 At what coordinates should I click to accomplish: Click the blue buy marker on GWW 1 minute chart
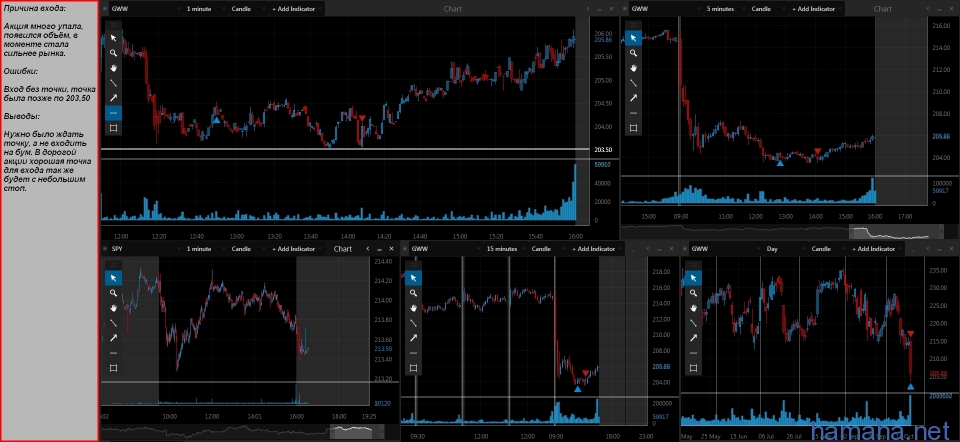(x=216, y=120)
